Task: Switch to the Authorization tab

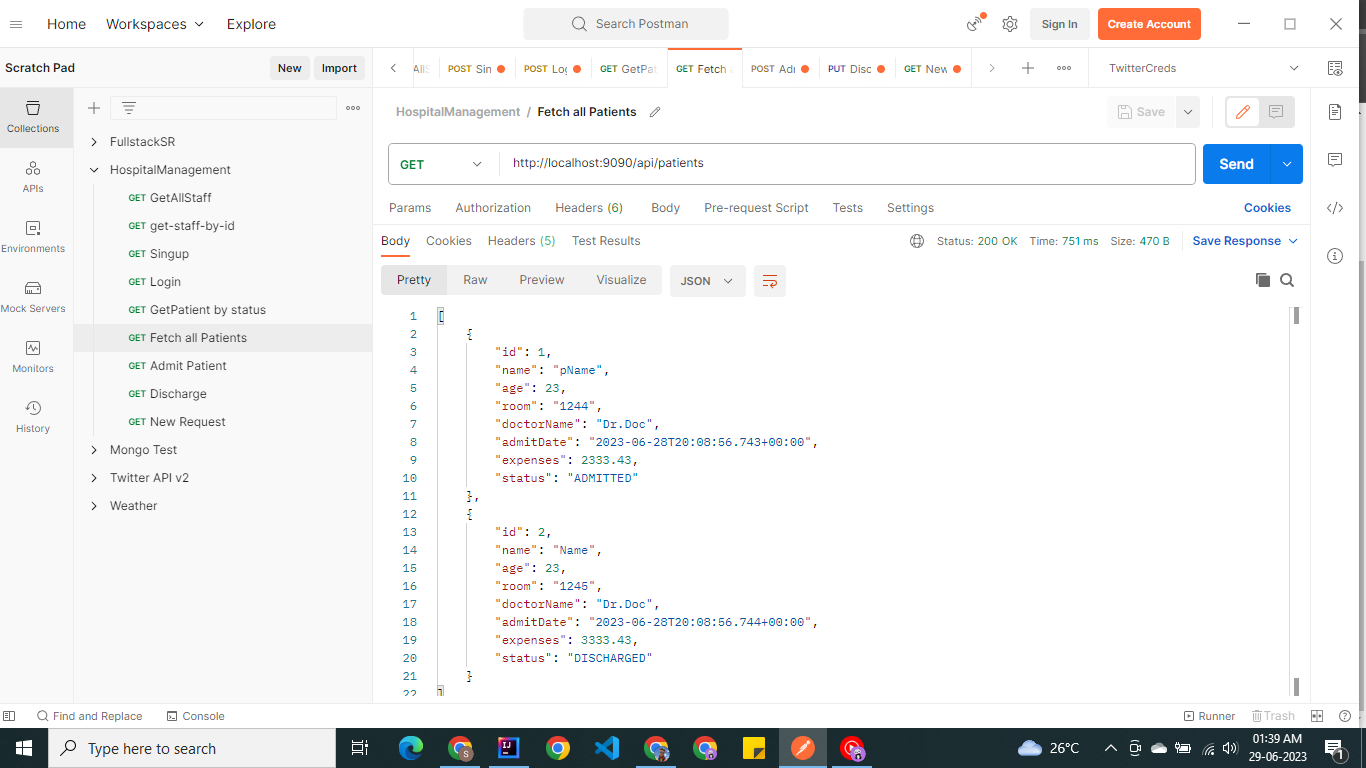Action: tap(493, 208)
